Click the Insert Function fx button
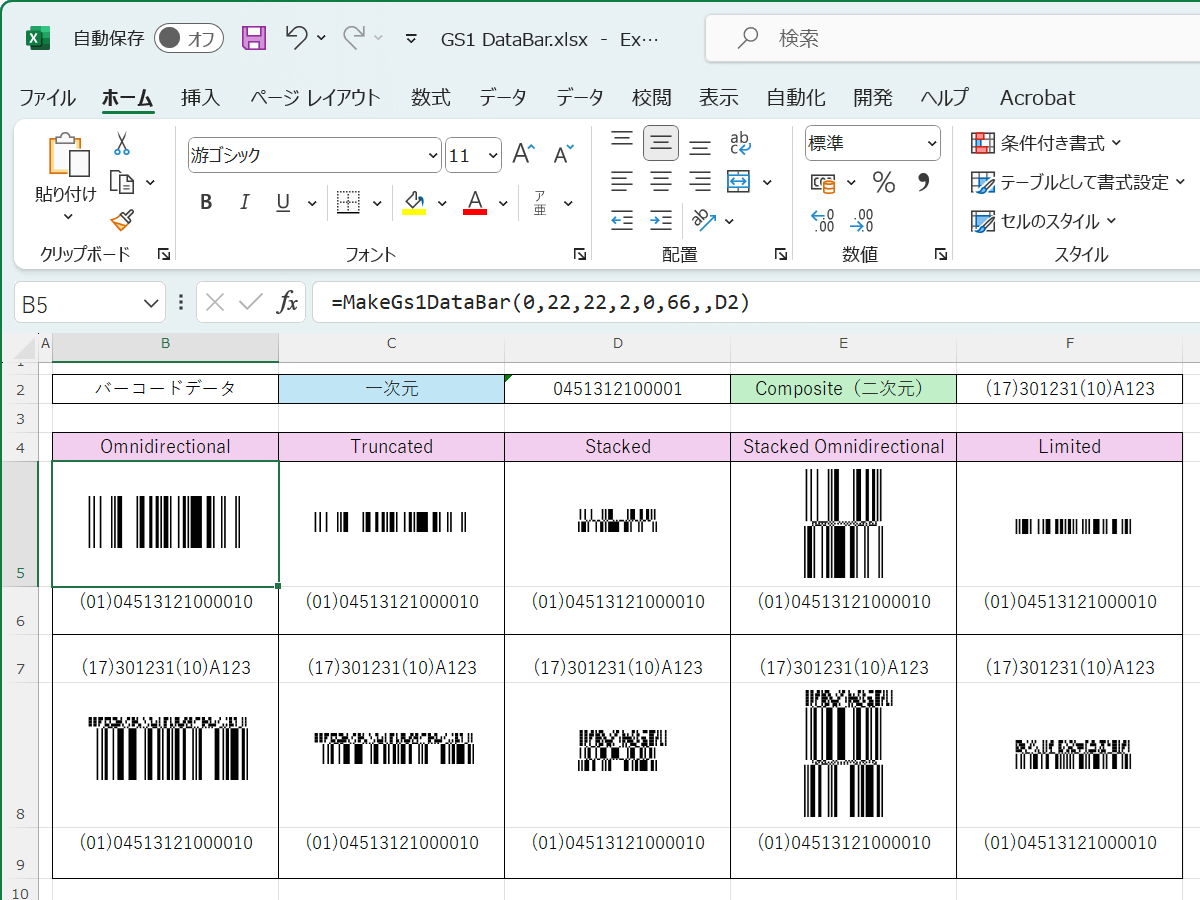Screen dimensions: 1200x900 click(287, 302)
